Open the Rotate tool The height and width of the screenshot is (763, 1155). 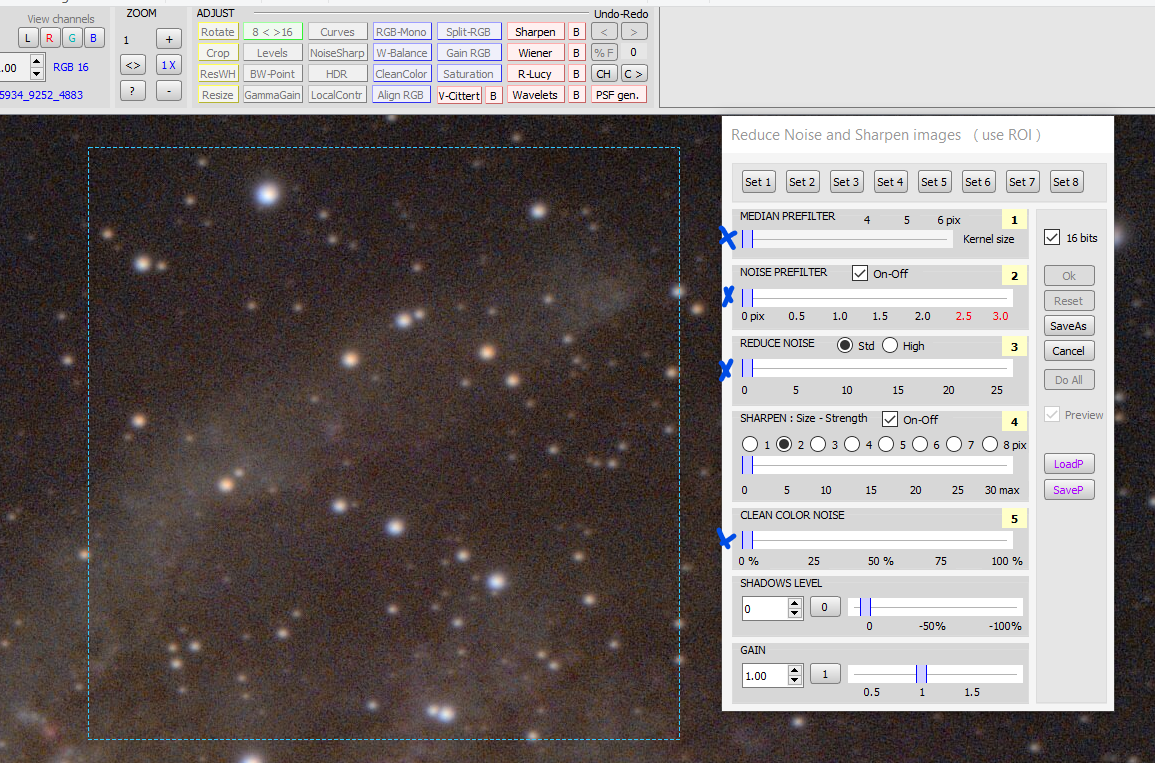click(218, 32)
